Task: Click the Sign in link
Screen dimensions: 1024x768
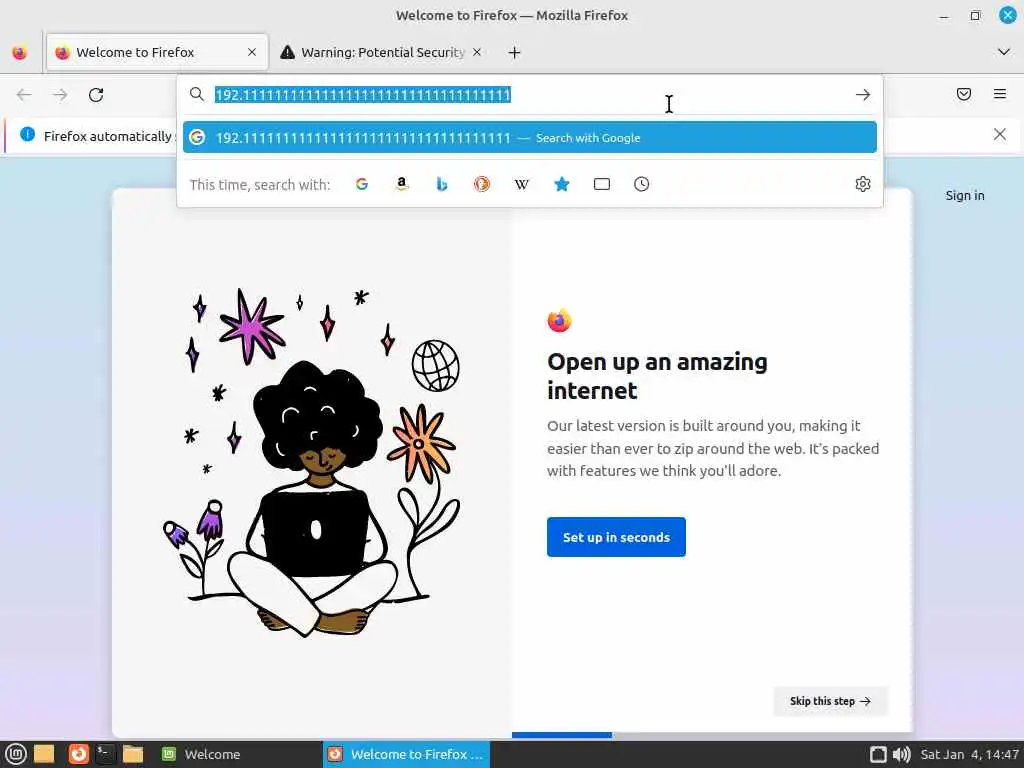Action: point(965,195)
